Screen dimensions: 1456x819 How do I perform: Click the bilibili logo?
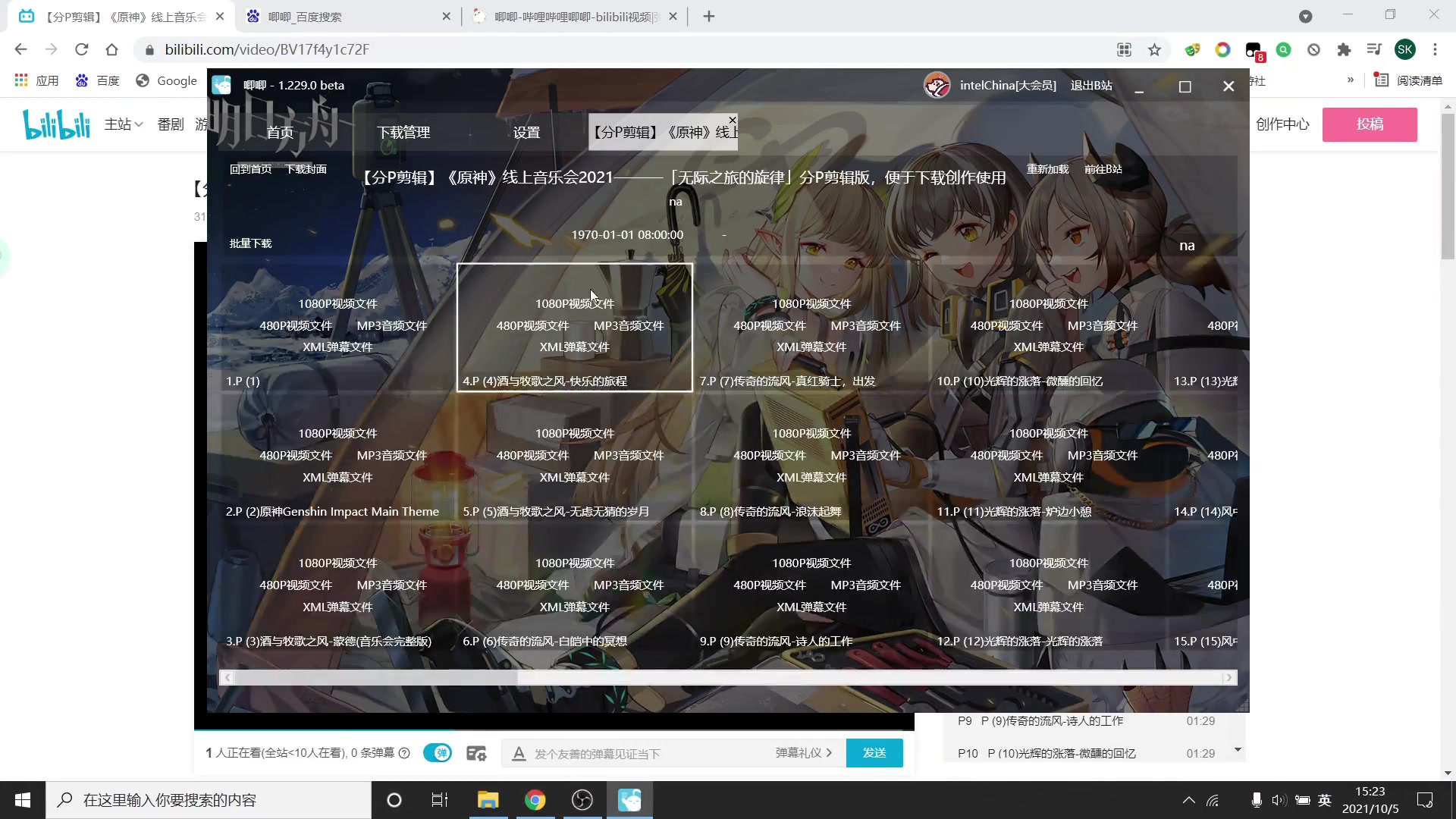(x=56, y=124)
